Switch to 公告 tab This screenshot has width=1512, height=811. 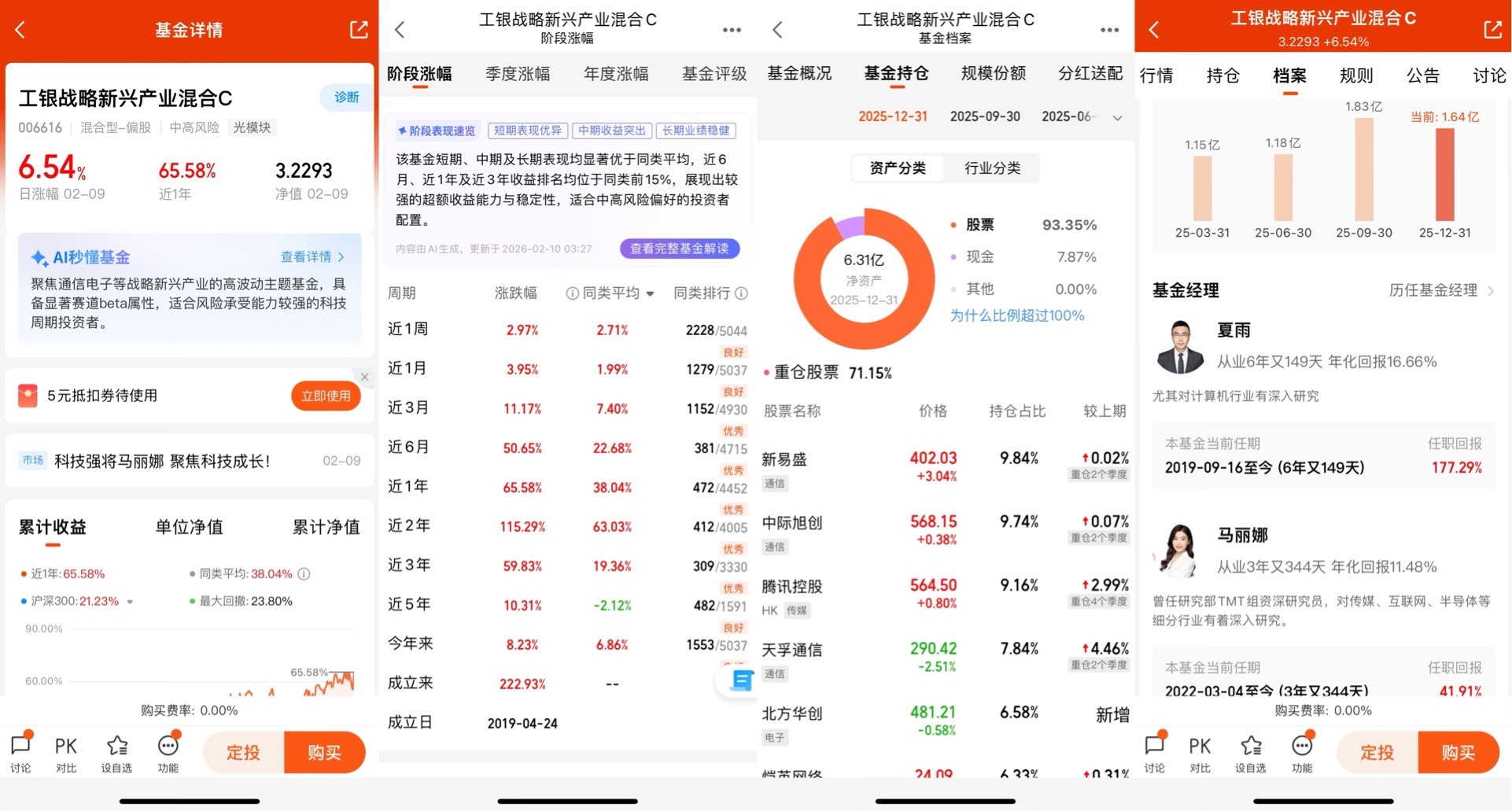pos(1423,76)
